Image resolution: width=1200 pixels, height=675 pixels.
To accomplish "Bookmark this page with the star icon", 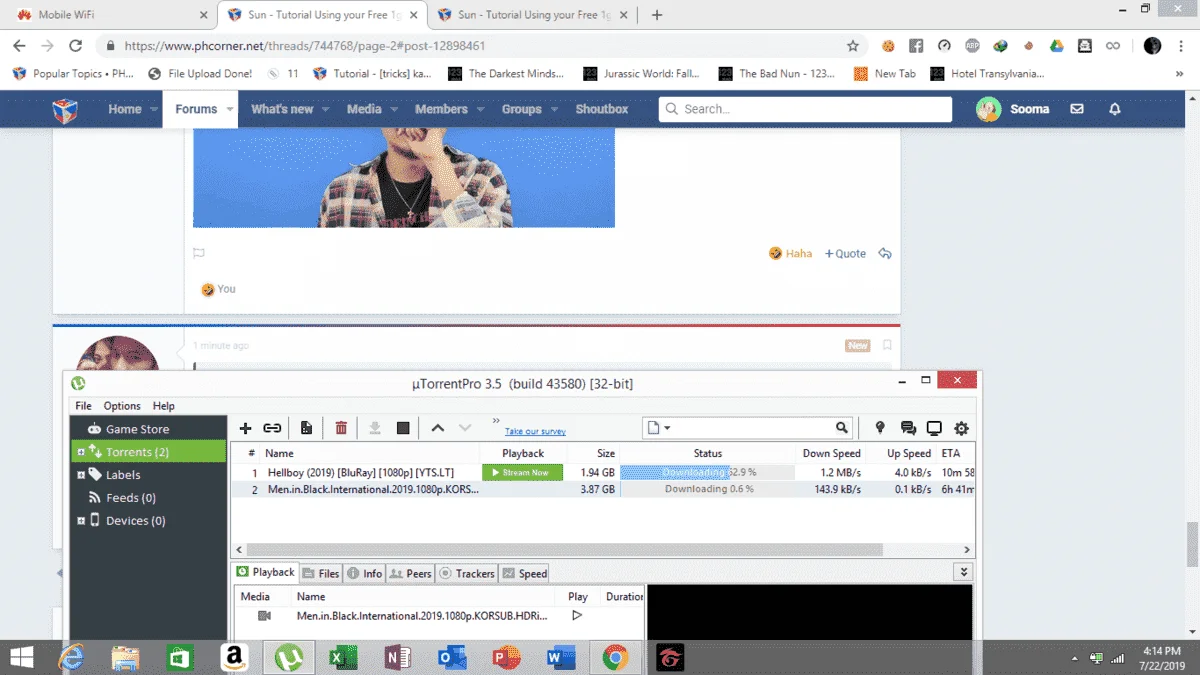I will point(852,46).
